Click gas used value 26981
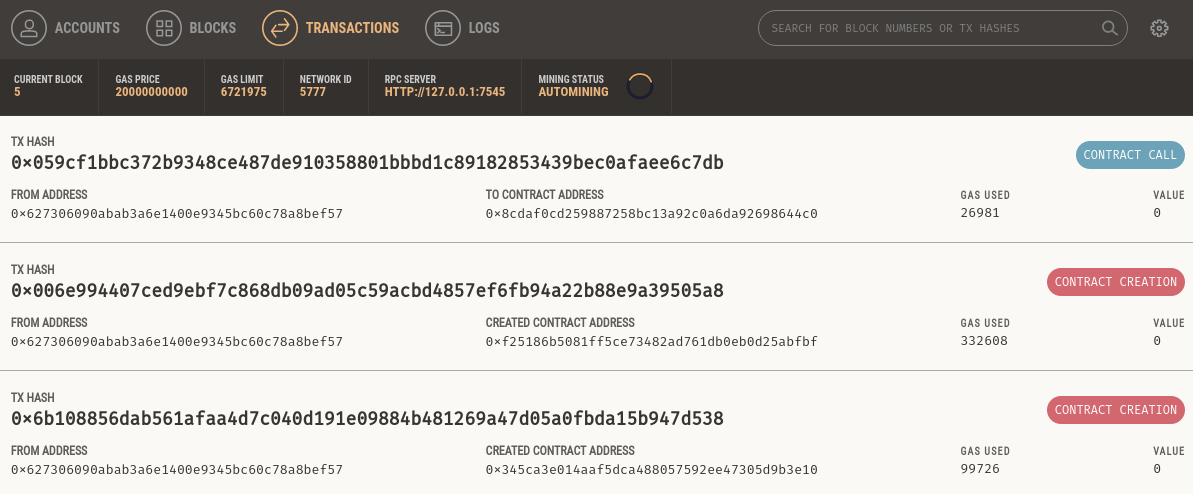This screenshot has width=1193, height=494. pos(980,213)
